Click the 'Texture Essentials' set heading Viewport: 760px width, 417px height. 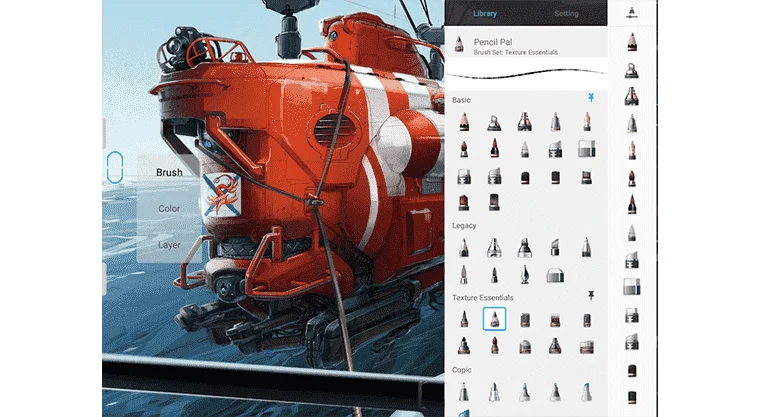pyautogui.click(x=482, y=298)
